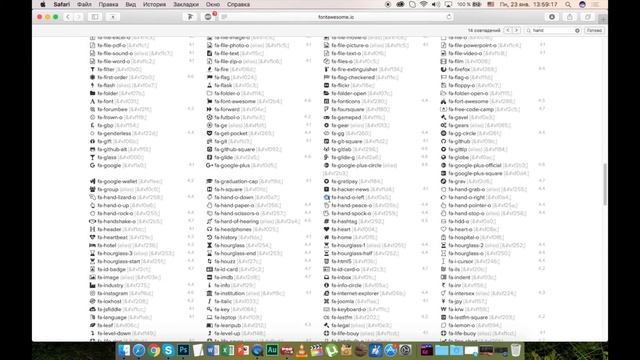Open the fa-google-plus-official link
The image size is (640, 360).
pyautogui.click(x=475, y=165)
